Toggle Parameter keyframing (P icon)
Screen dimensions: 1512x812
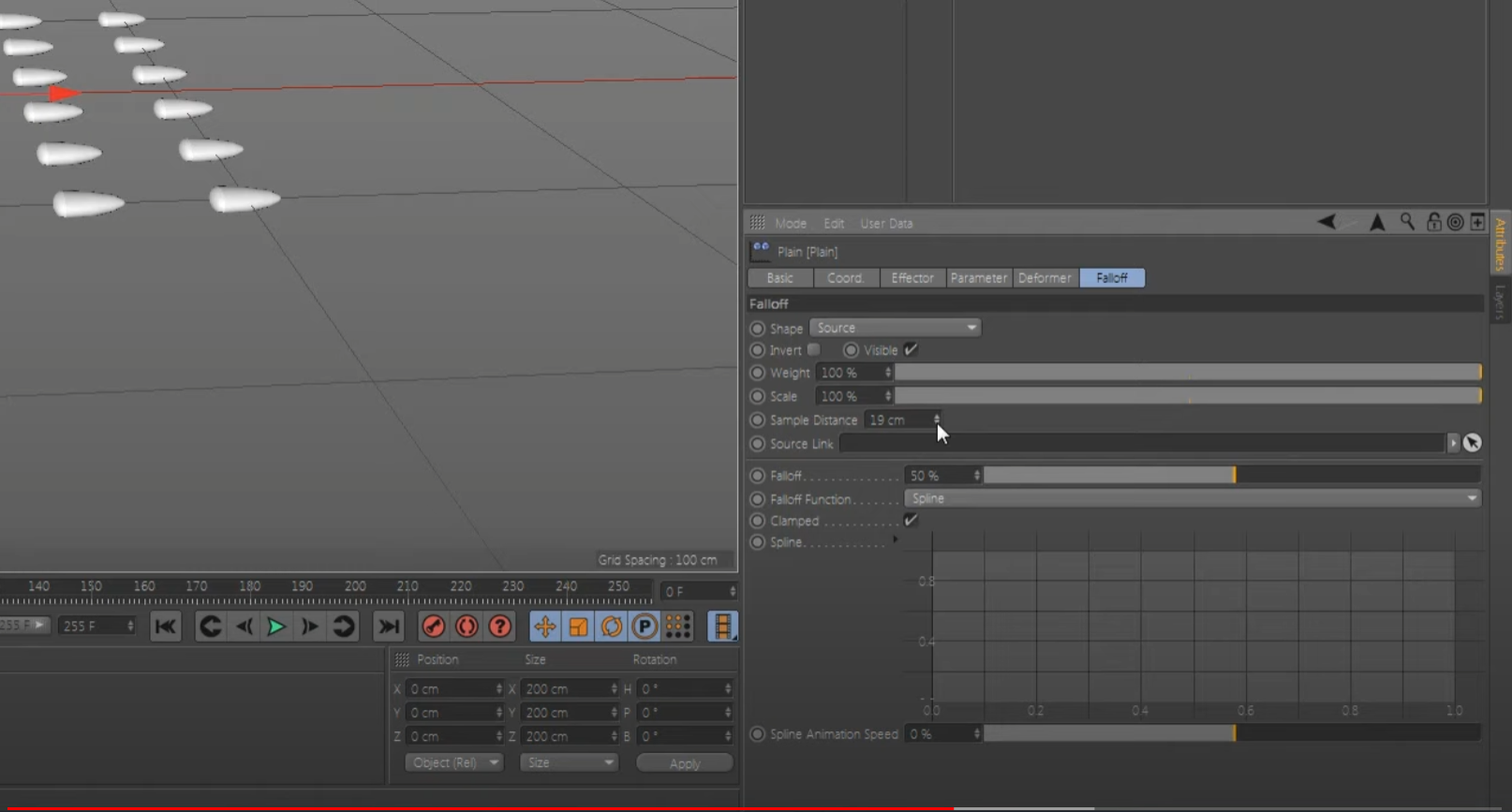point(645,627)
